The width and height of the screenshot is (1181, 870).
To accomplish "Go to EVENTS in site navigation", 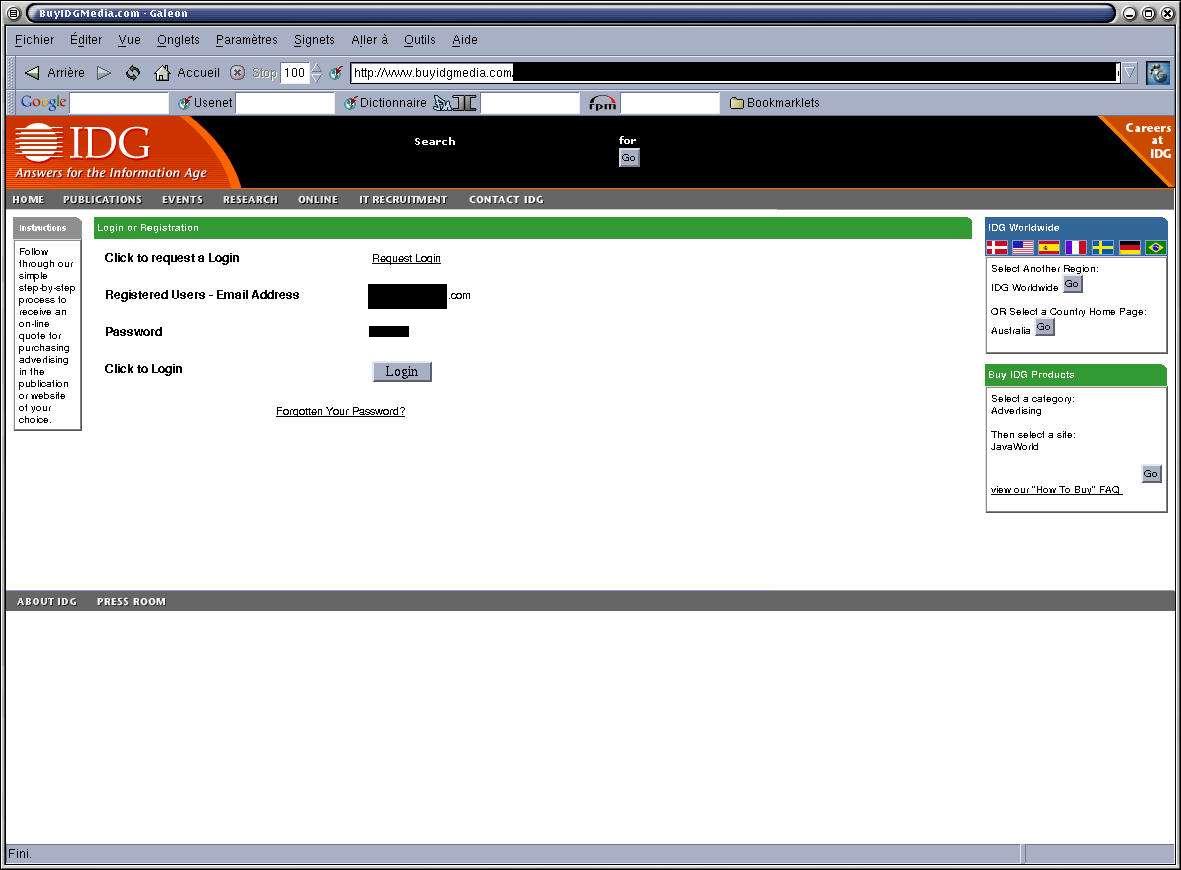I will pos(182,200).
